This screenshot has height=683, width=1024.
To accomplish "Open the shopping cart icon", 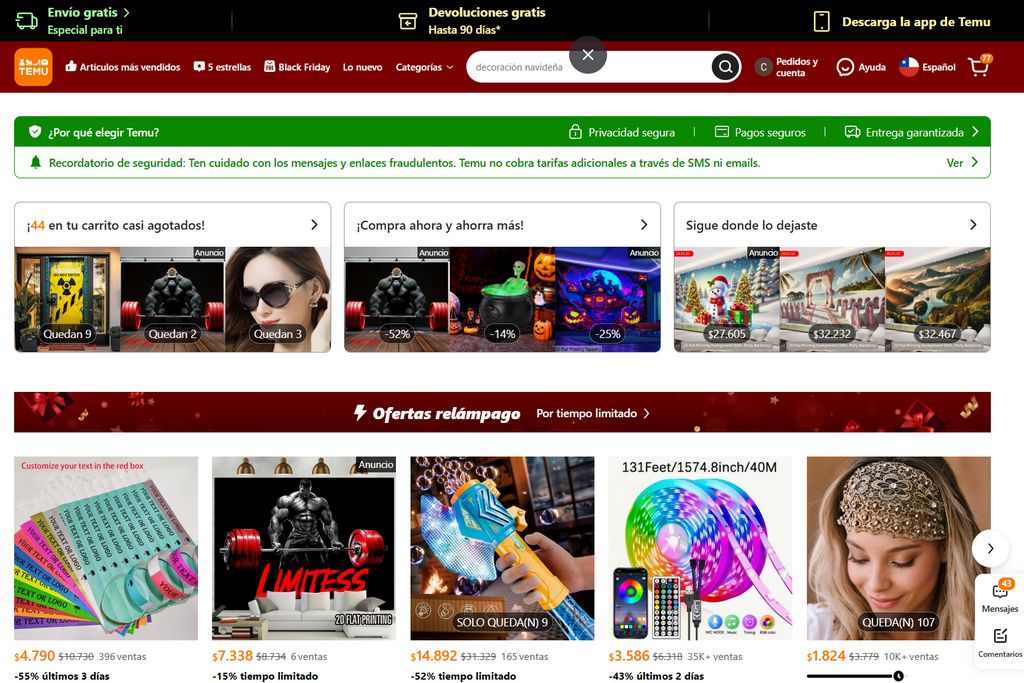I will [978, 67].
